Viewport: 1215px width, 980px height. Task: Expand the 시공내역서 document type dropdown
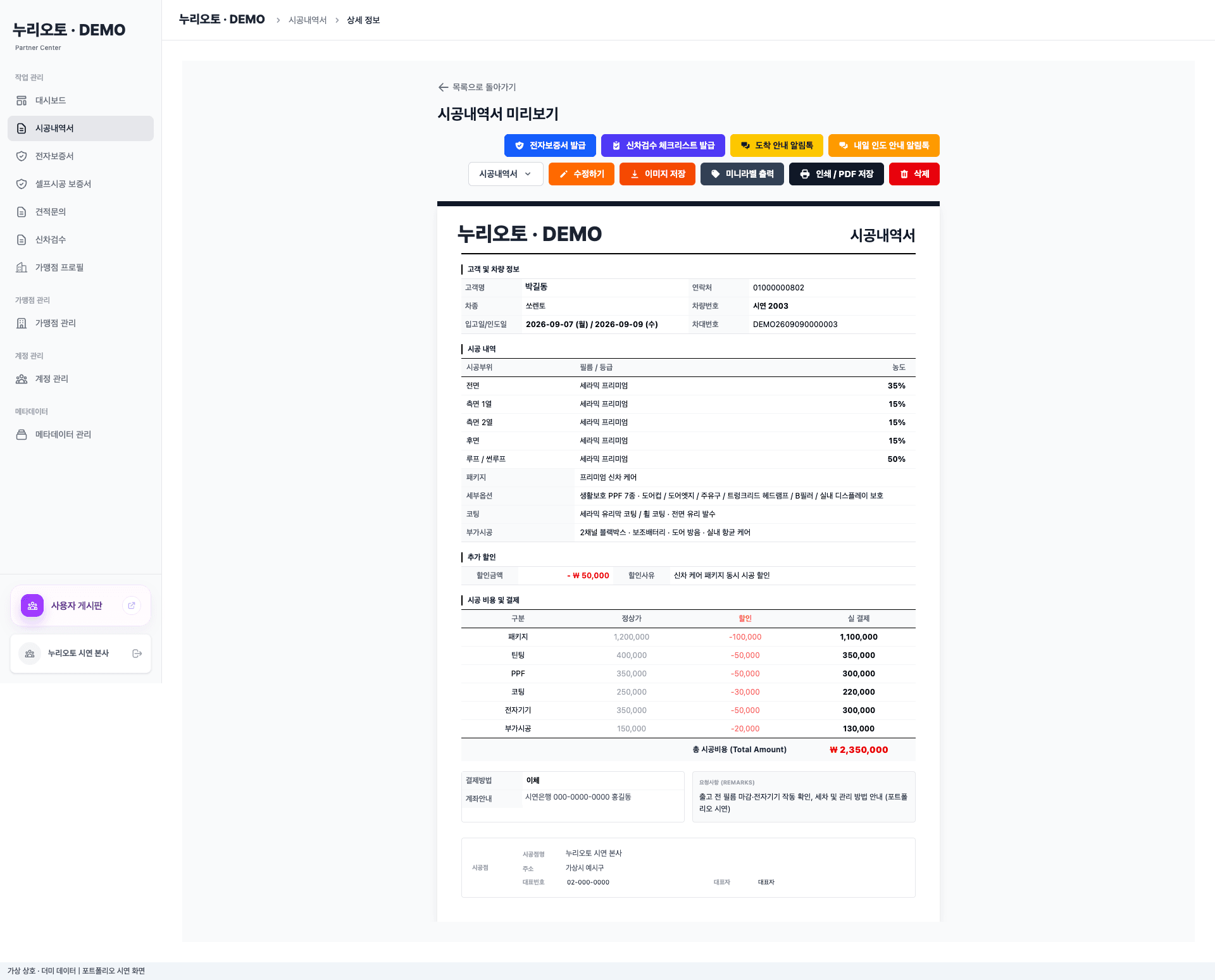pyautogui.click(x=506, y=174)
